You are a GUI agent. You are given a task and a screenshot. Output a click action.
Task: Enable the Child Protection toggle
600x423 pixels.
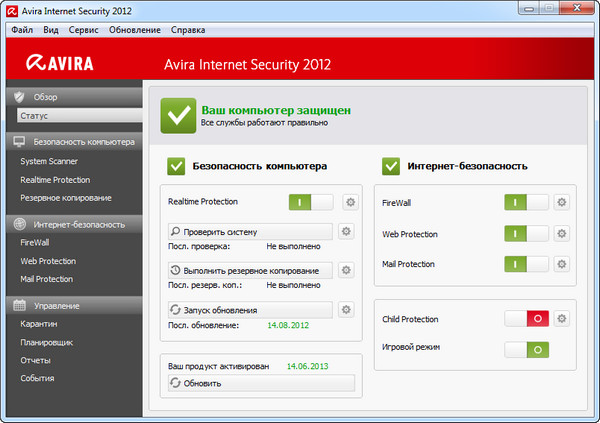[x=525, y=319]
